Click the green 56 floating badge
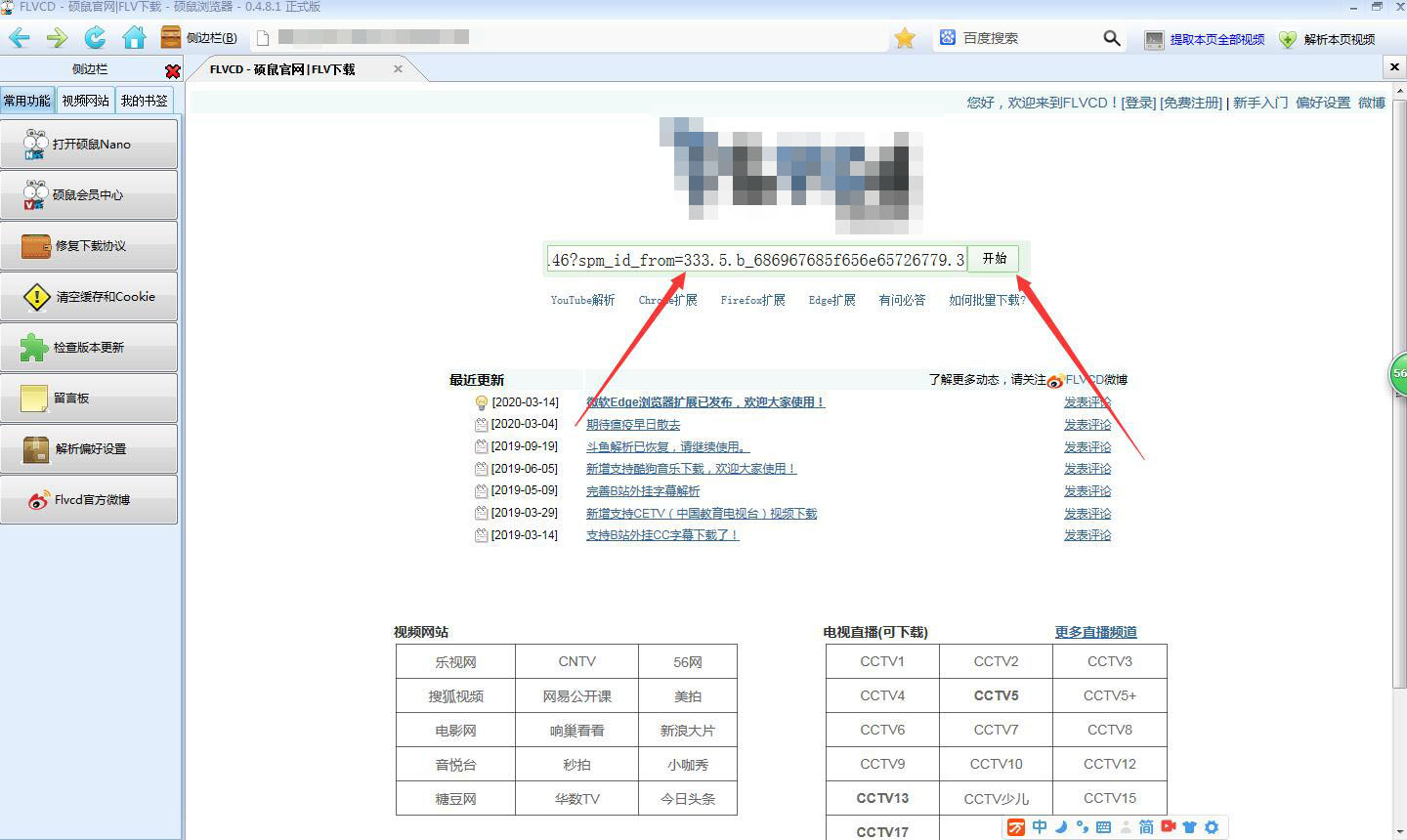Image resolution: width=1407 pixels, height=840 pixels. [x=1399, y=374]
